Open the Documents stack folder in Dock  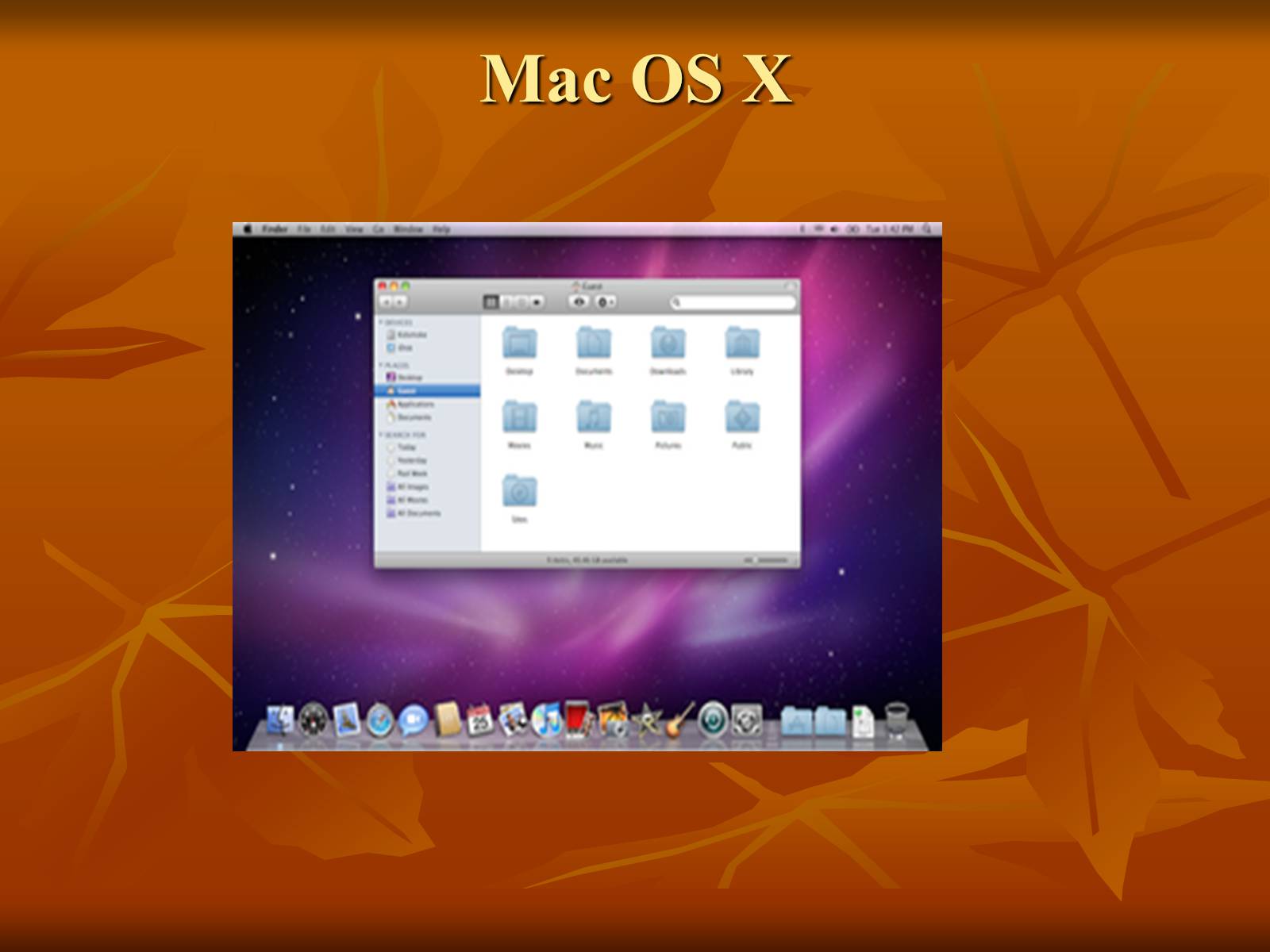tap(830, 721)
